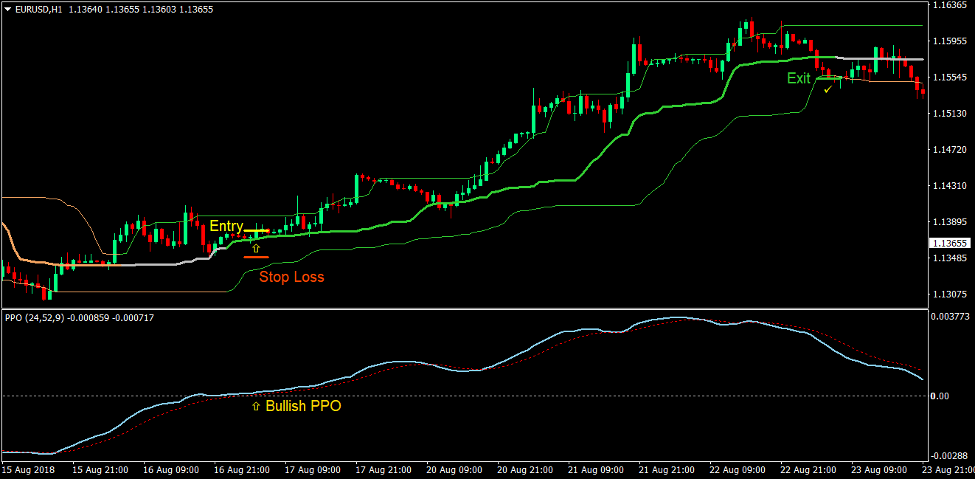Click the 17 Aug 09:00 time label
Image resolution: width=977 pixels, height=479 pixels.
point(313,470)
